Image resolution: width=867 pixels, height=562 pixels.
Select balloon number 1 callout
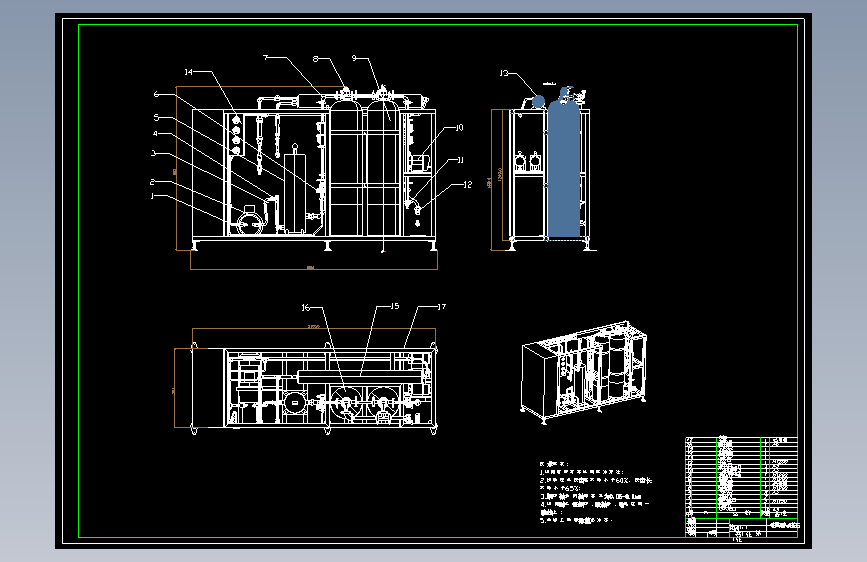tap(152, 196)
